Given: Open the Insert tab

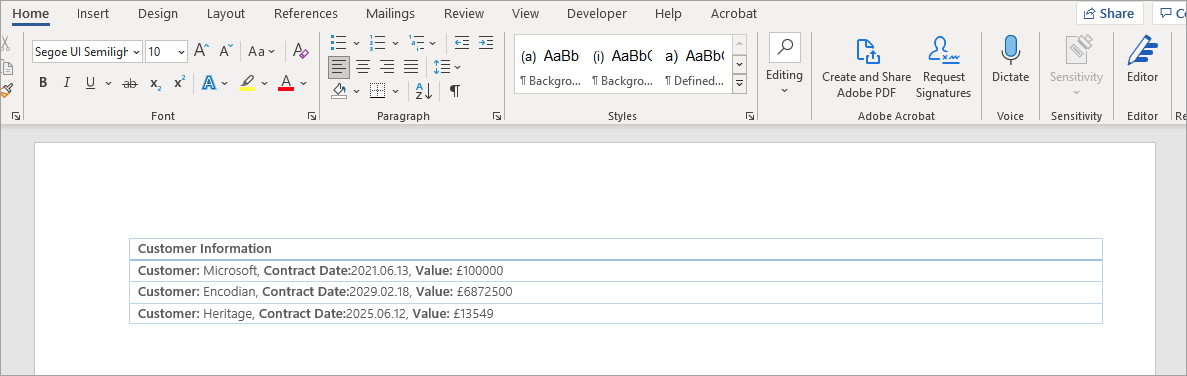Looking at the screenshot, I should click(93, 14).
